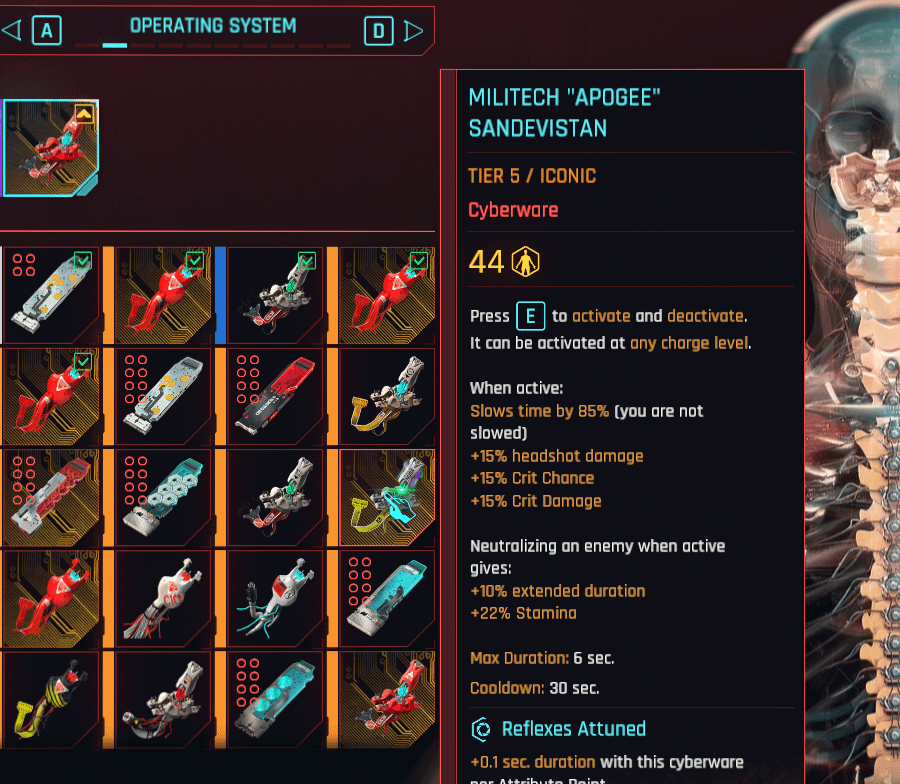
Task: Click the Reflexes Attuned attunement icon
Action: [481, 729]
